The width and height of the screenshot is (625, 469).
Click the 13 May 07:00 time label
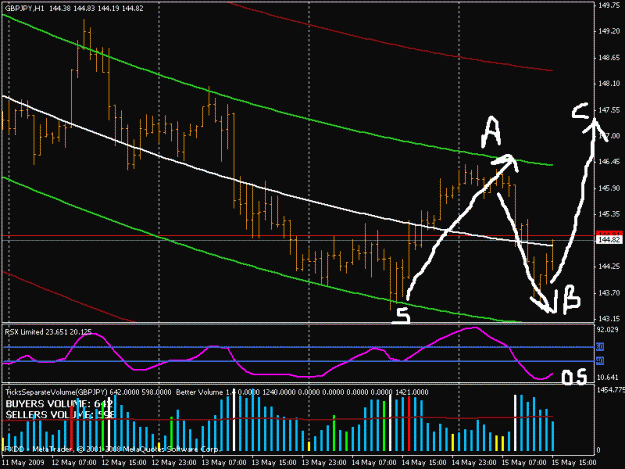[x=224, y=463]
